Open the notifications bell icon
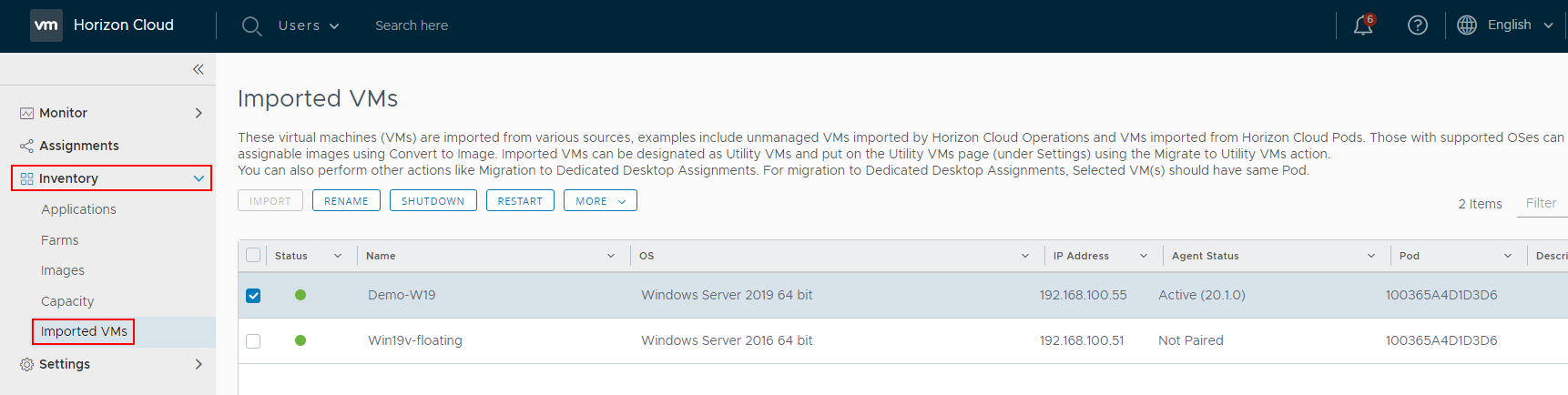Image resolution: width=1568 pixels, height=395 pixels. (1362, 25)
